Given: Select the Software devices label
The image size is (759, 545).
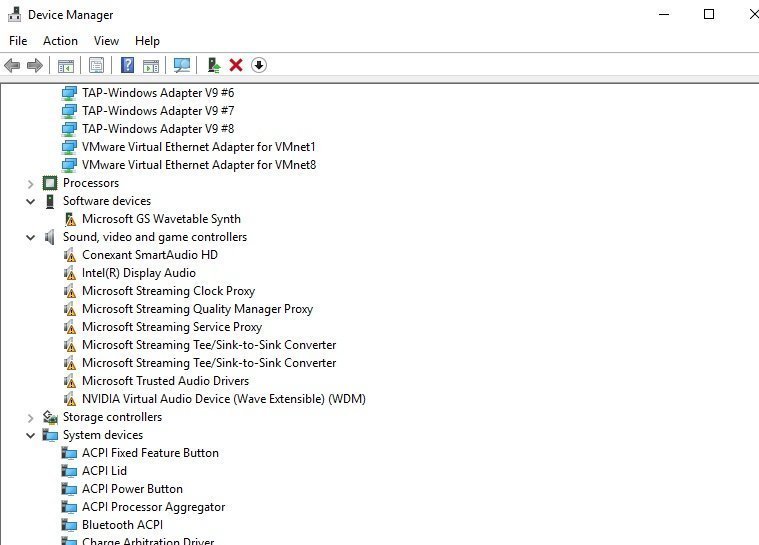Looking at the screenshot, I should click(107, 201).
